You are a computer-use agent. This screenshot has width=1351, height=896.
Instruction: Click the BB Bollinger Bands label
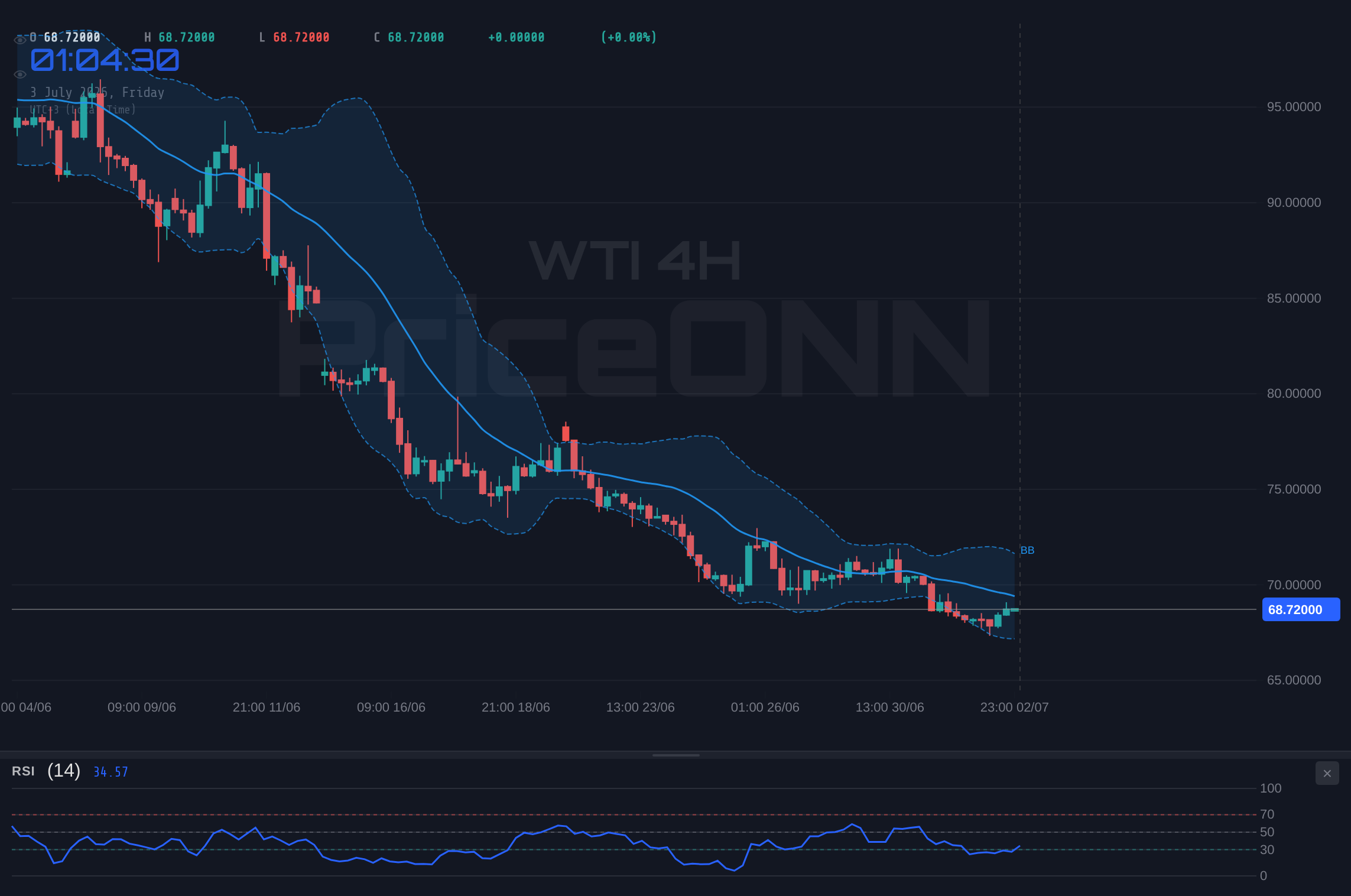(1027, 550)
